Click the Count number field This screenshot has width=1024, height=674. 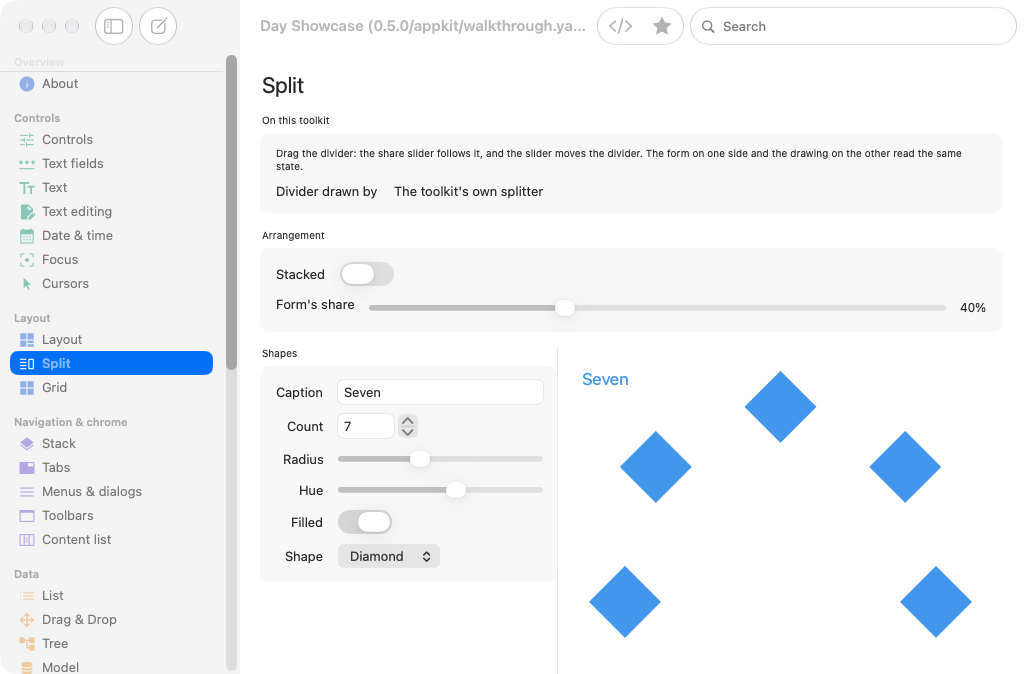click(x=366, y=426)
